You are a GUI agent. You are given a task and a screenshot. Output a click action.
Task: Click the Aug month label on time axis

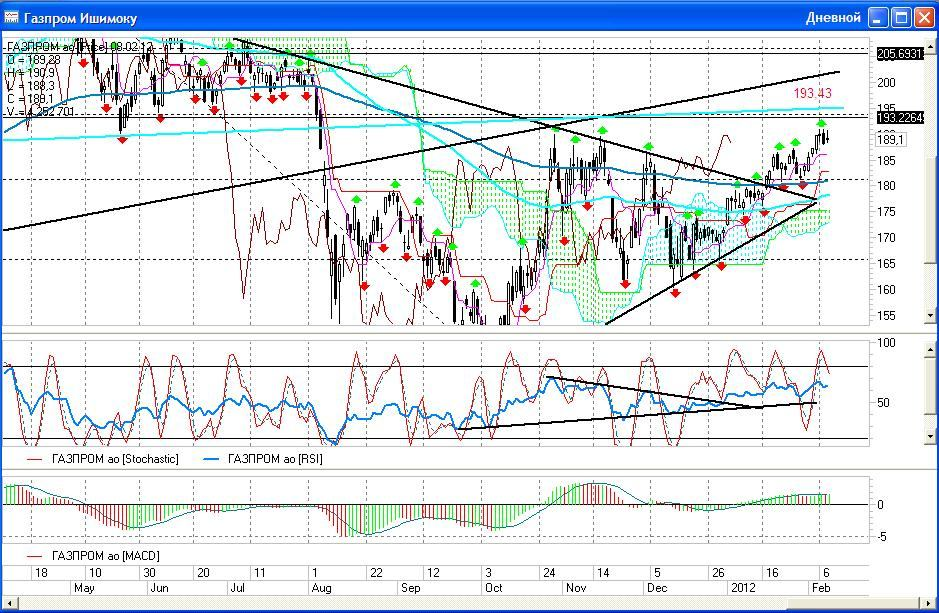[322, 588]
